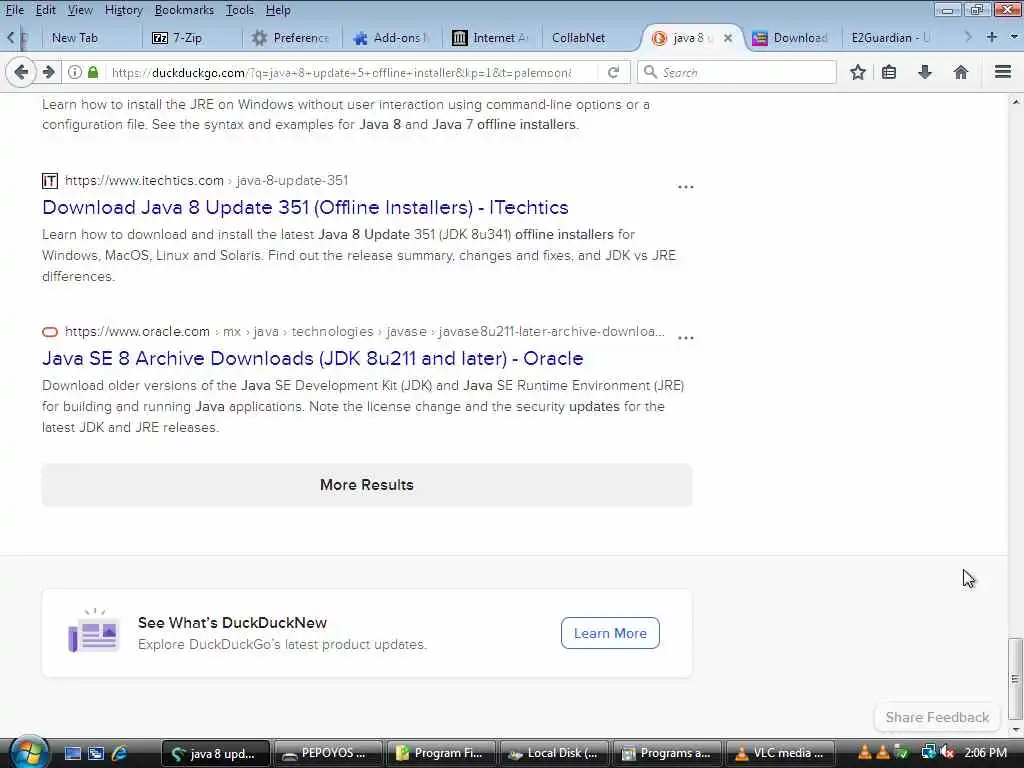The height and width of the screenshot is (768, 1024).
Task: Click the Search input field
Action: 747,72
